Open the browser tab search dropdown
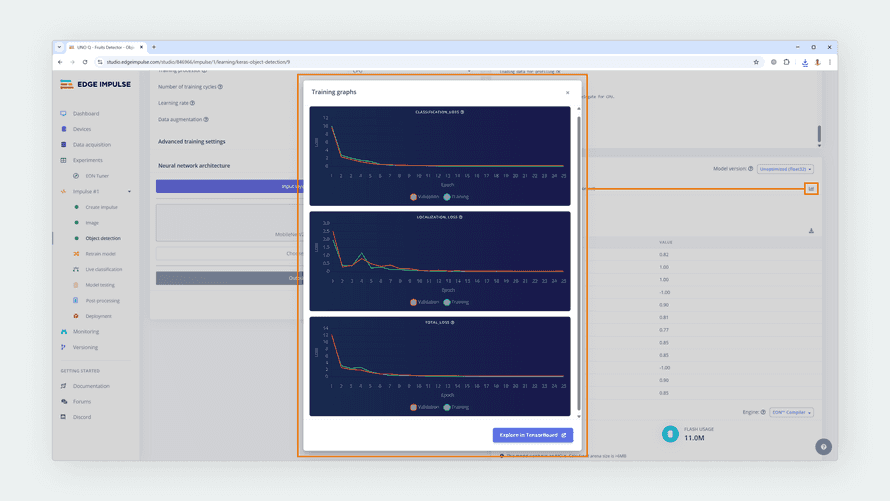The height and width of the screenshot is (501, 890). pyautogui.click(x=59, y=48)
